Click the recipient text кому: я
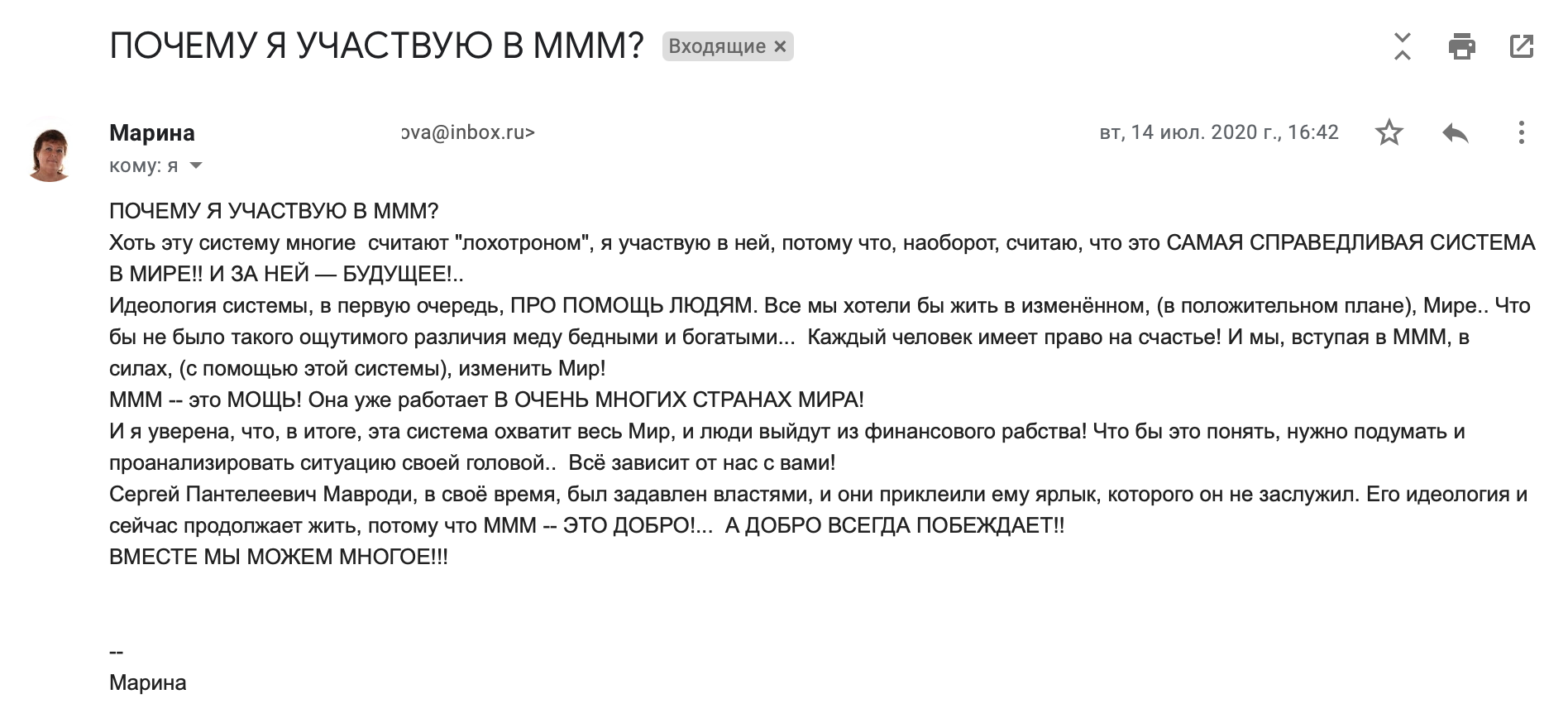The width and height of the screenshot is (1568, 718). (143, 165)
